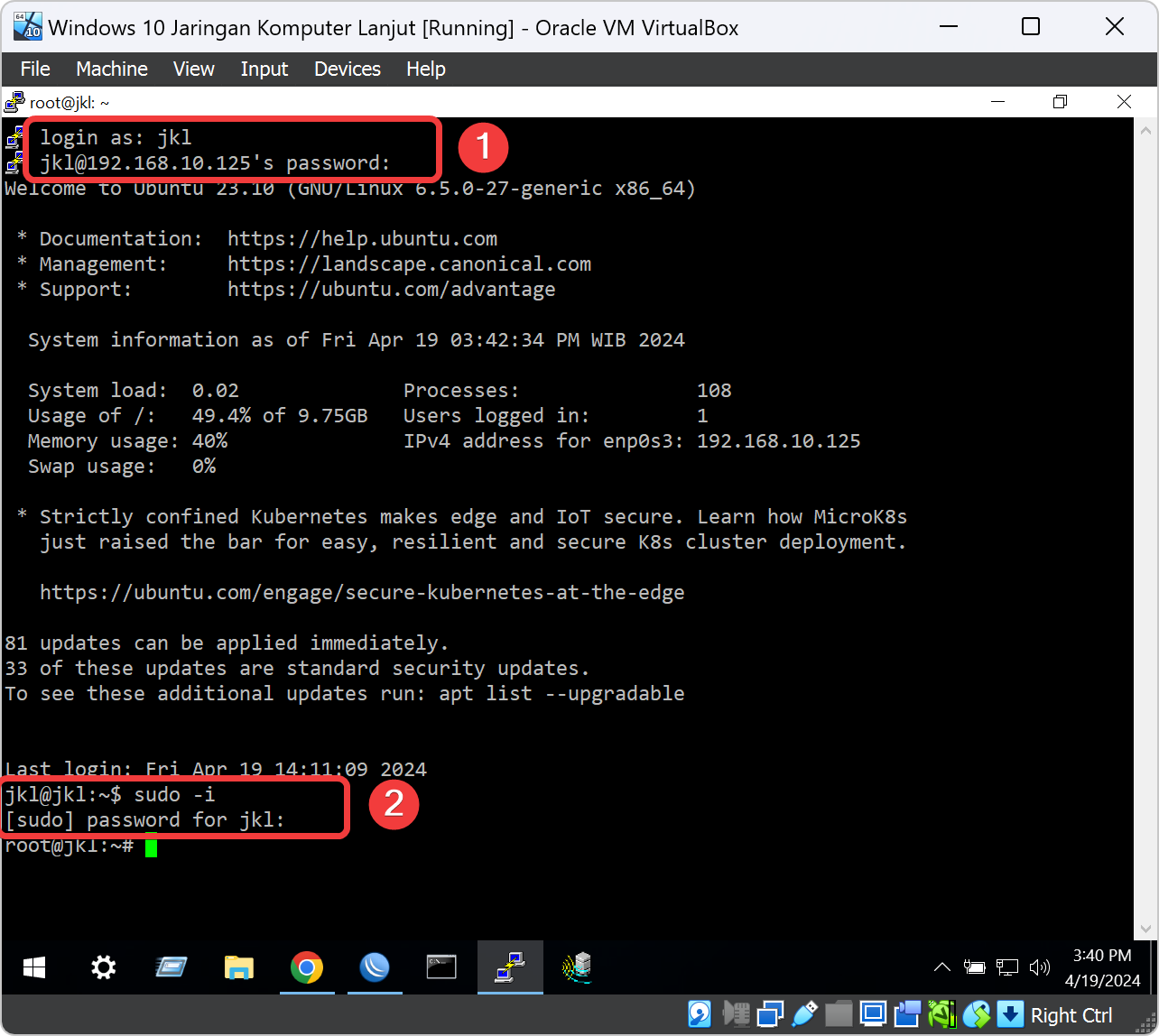Click the keyboard capture arrow indicator
Viewport: 1159px width, 1036px height.
click(x=1011, y=1014)
